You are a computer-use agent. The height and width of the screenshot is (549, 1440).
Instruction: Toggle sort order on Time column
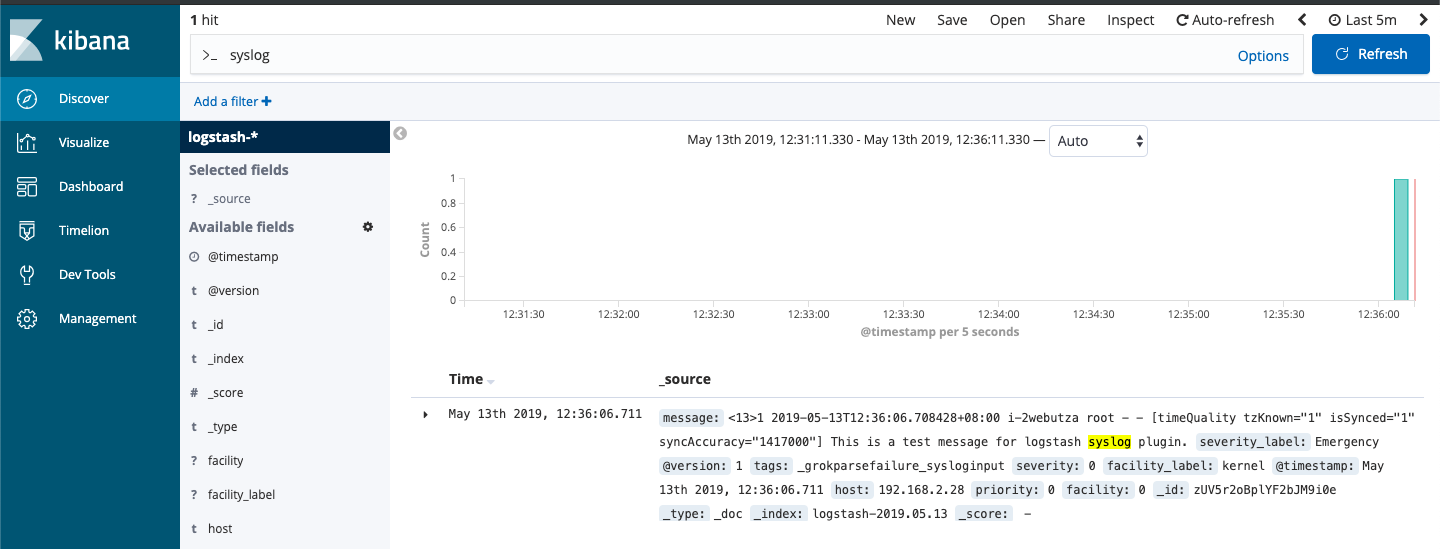point(490,381)
